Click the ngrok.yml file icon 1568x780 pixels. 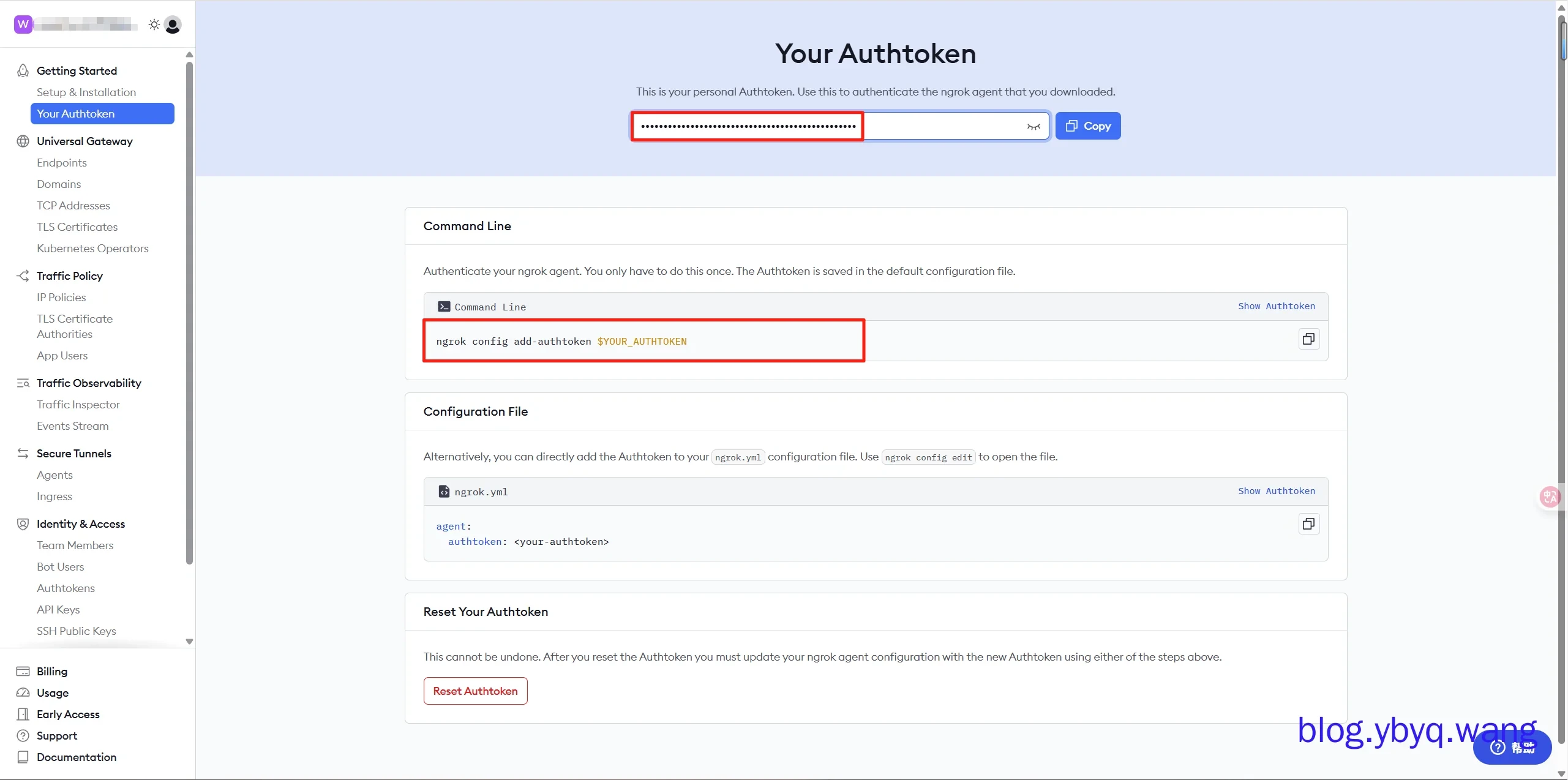[x=444, y=492]
